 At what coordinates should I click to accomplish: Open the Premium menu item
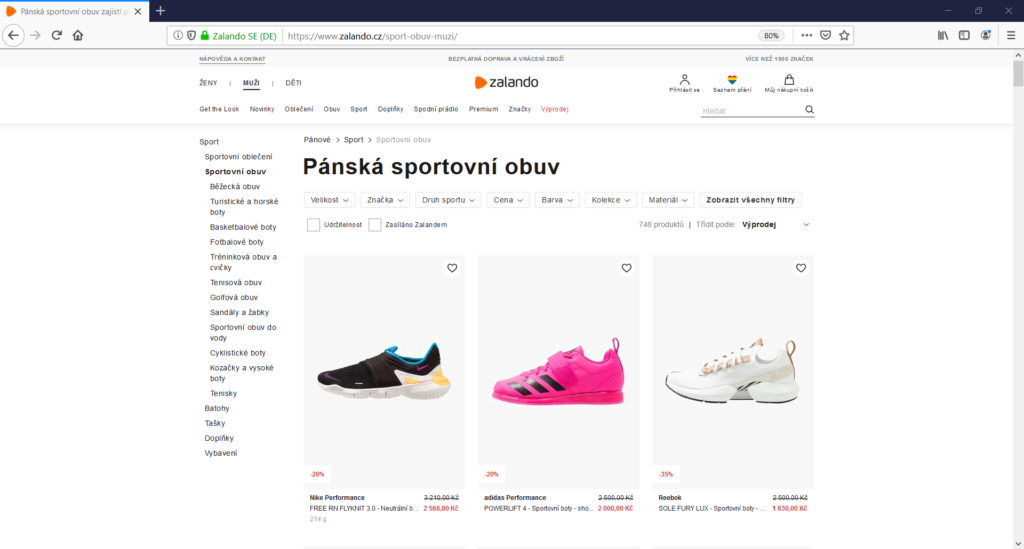[x=483, y=109]
